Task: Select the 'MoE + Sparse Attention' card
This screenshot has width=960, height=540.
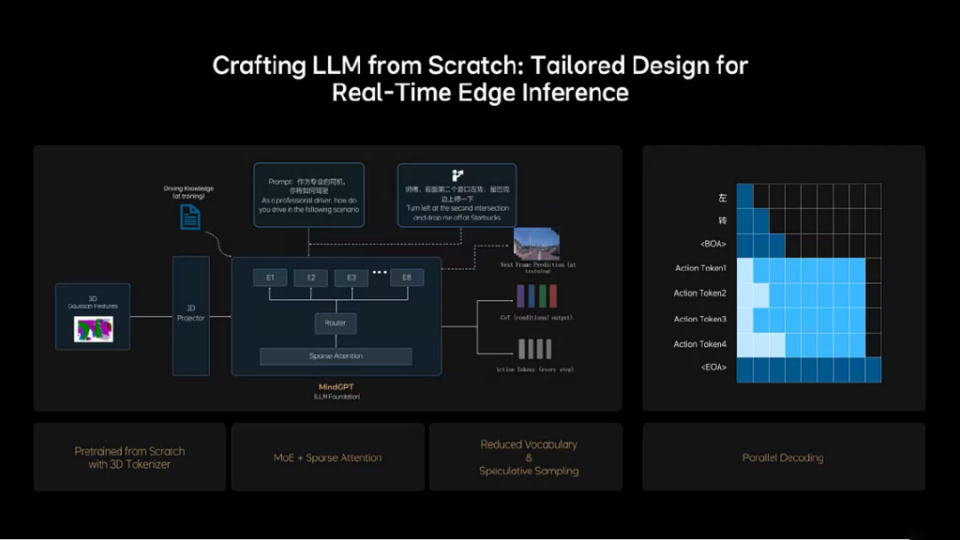Action: [x=328, y=457]
